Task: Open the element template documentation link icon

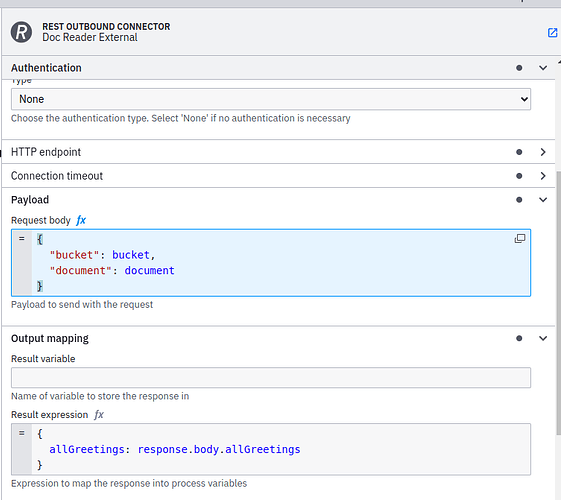Action: coord(552,33)
